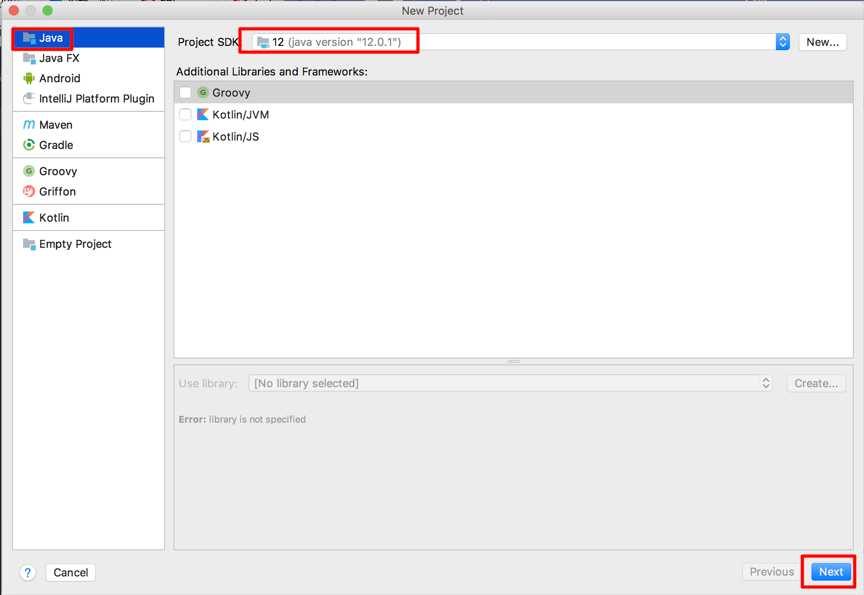Click the Java folder icon in sidebar

pos(29,37)
